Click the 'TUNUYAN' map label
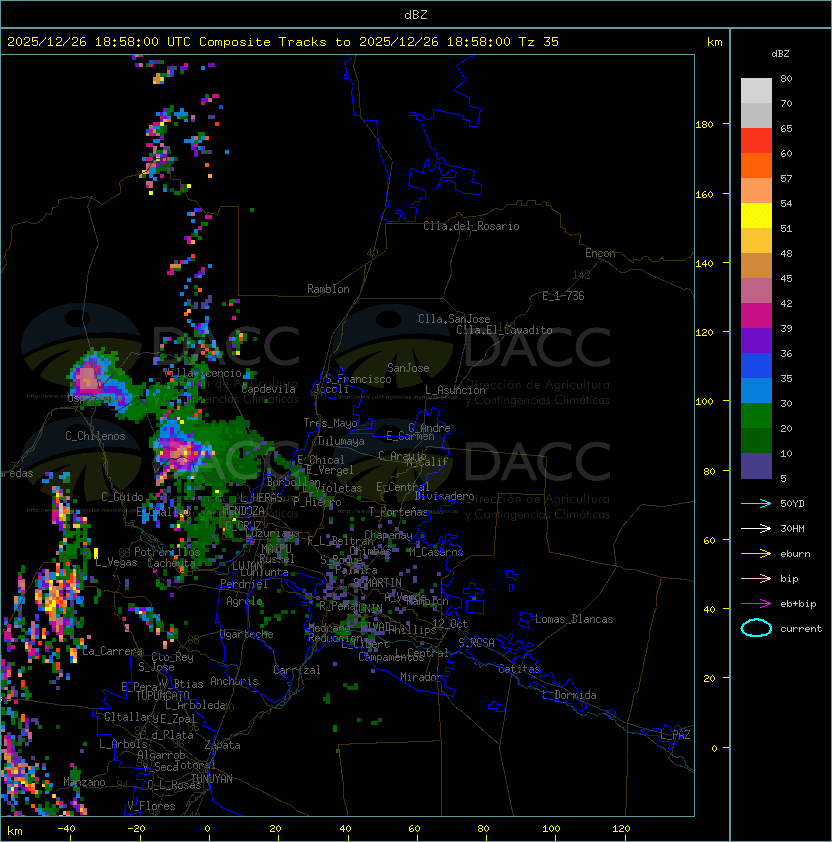 [212, 779]
